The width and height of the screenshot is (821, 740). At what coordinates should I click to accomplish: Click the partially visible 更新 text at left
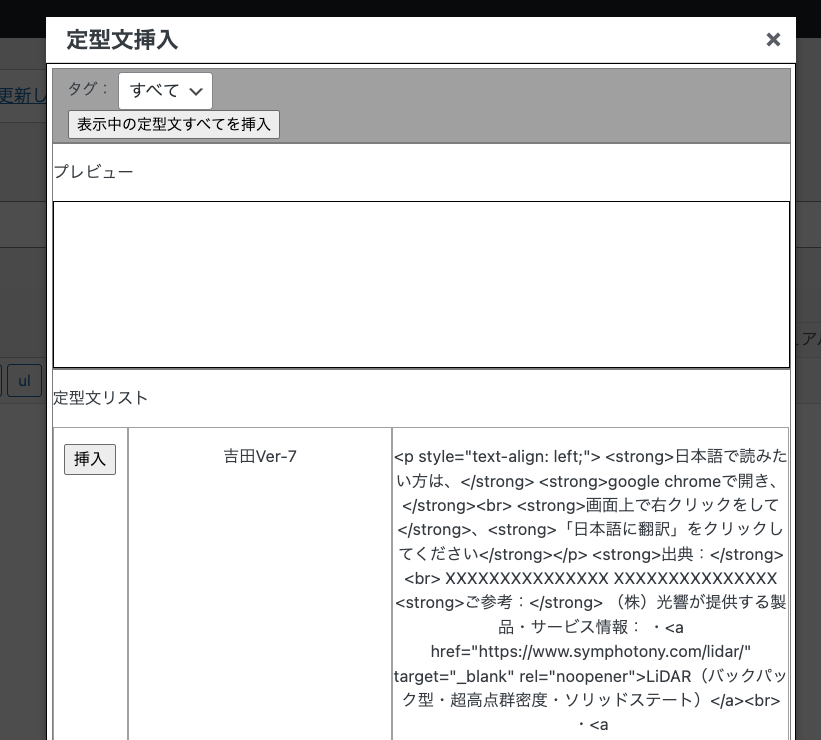pyautogui.click(x=22, y=96)
